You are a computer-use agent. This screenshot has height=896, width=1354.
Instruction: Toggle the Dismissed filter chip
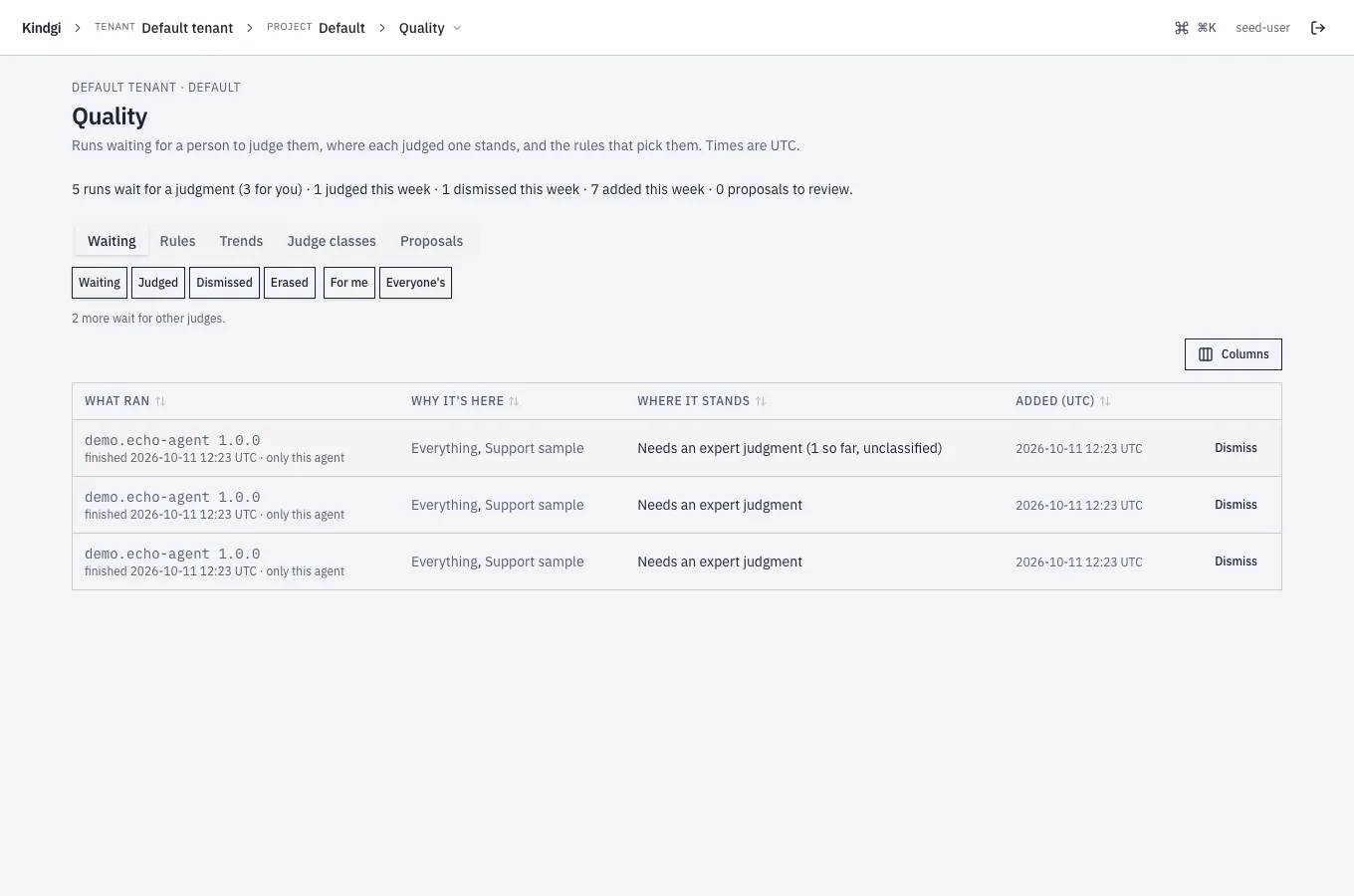(x=224, y=283)
